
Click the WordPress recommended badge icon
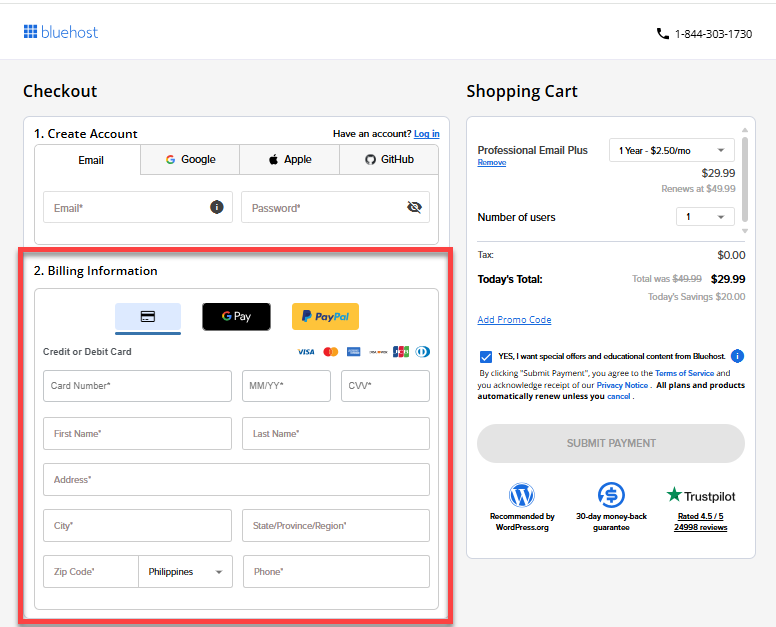coord(522,495)
